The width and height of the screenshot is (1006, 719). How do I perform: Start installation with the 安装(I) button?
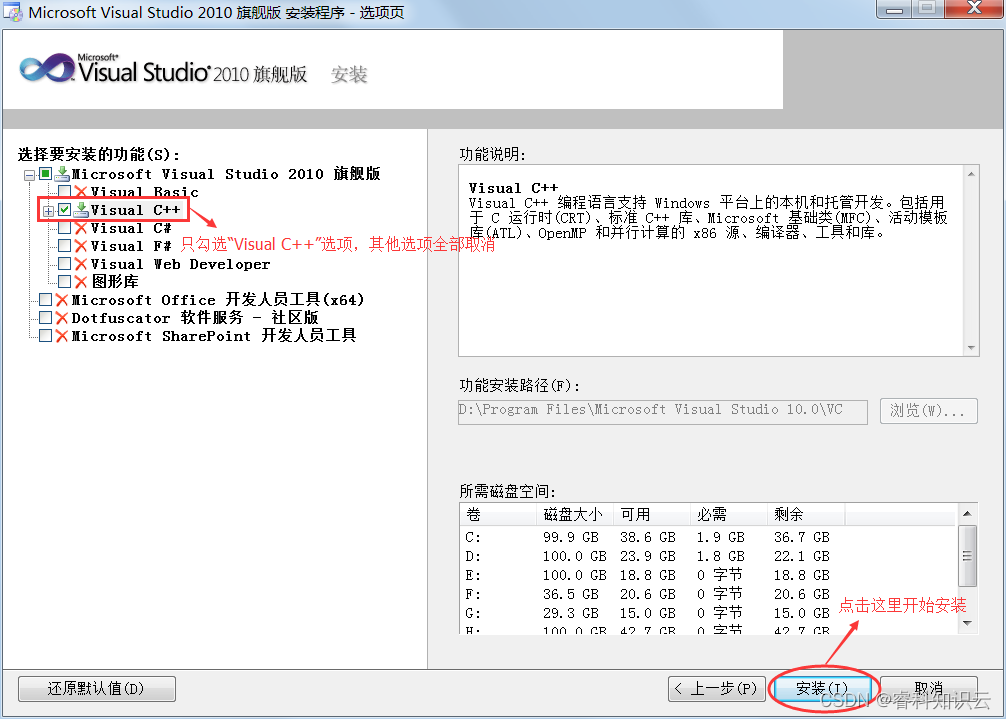[x=822, y=689]
